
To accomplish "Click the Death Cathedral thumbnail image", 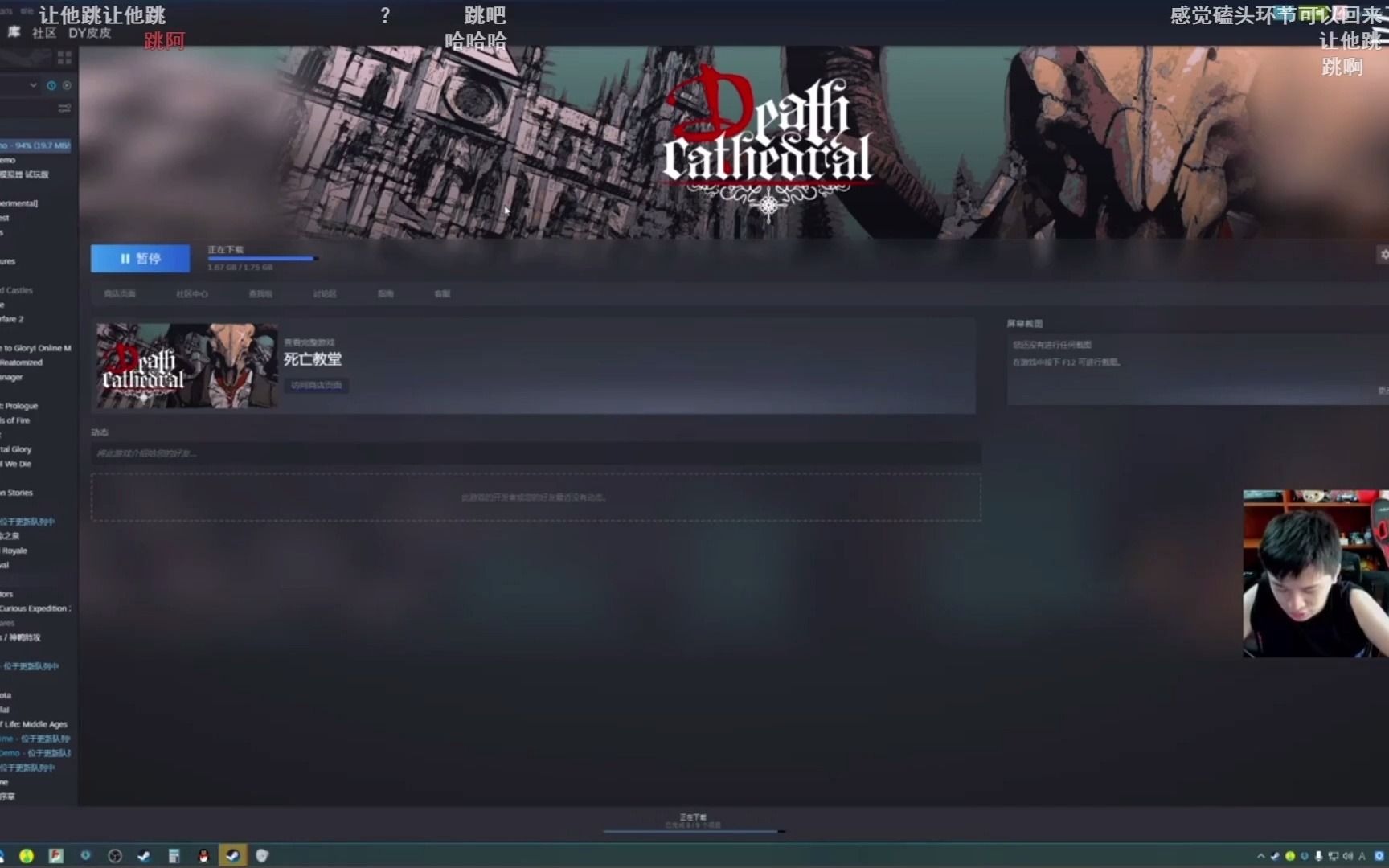I will point(187,366).
